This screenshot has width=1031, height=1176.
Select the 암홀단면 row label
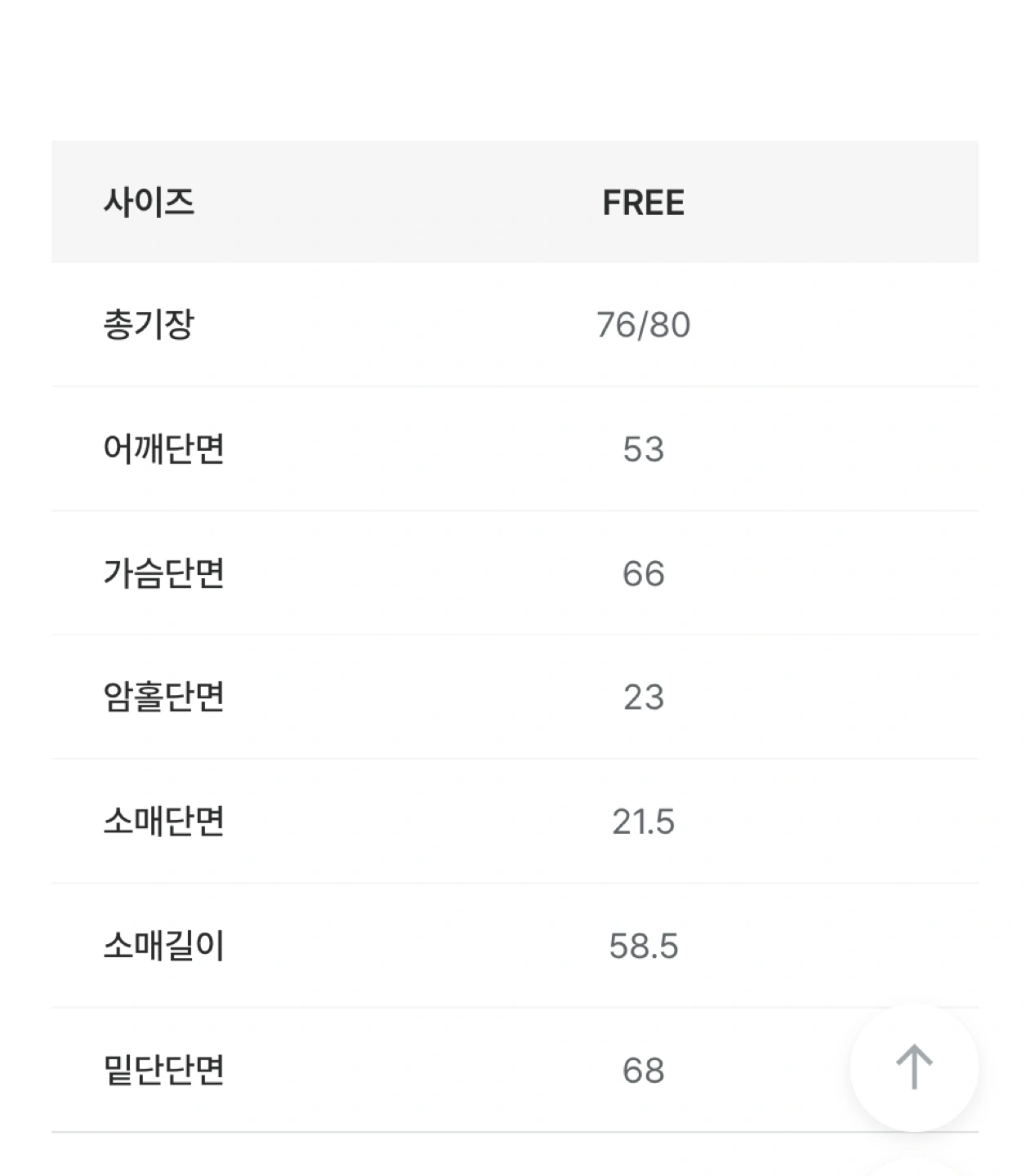point(163,697)
